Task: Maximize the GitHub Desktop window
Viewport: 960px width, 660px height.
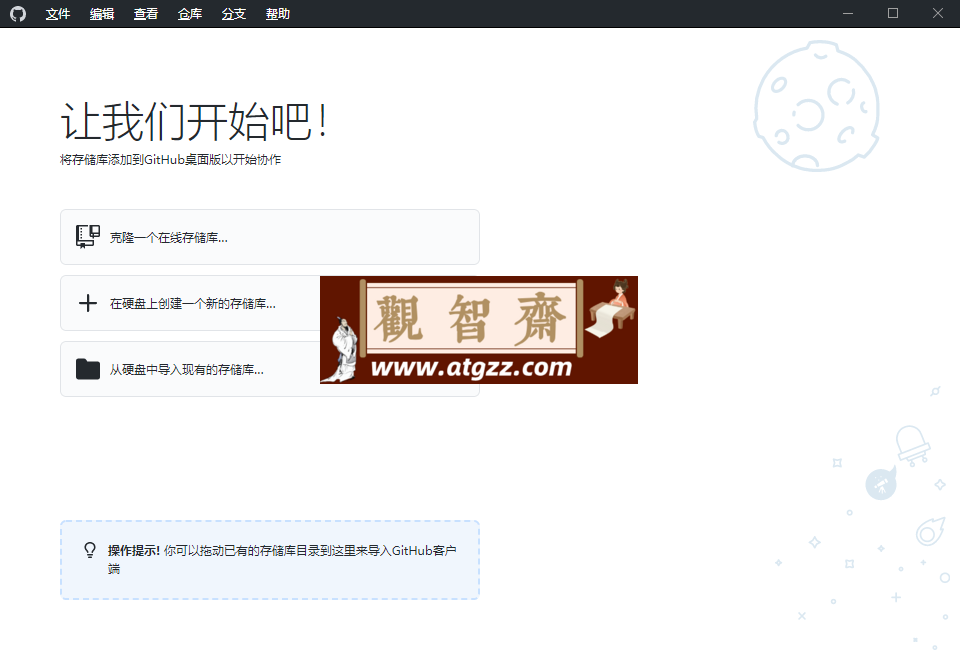Action: [893, 13]
